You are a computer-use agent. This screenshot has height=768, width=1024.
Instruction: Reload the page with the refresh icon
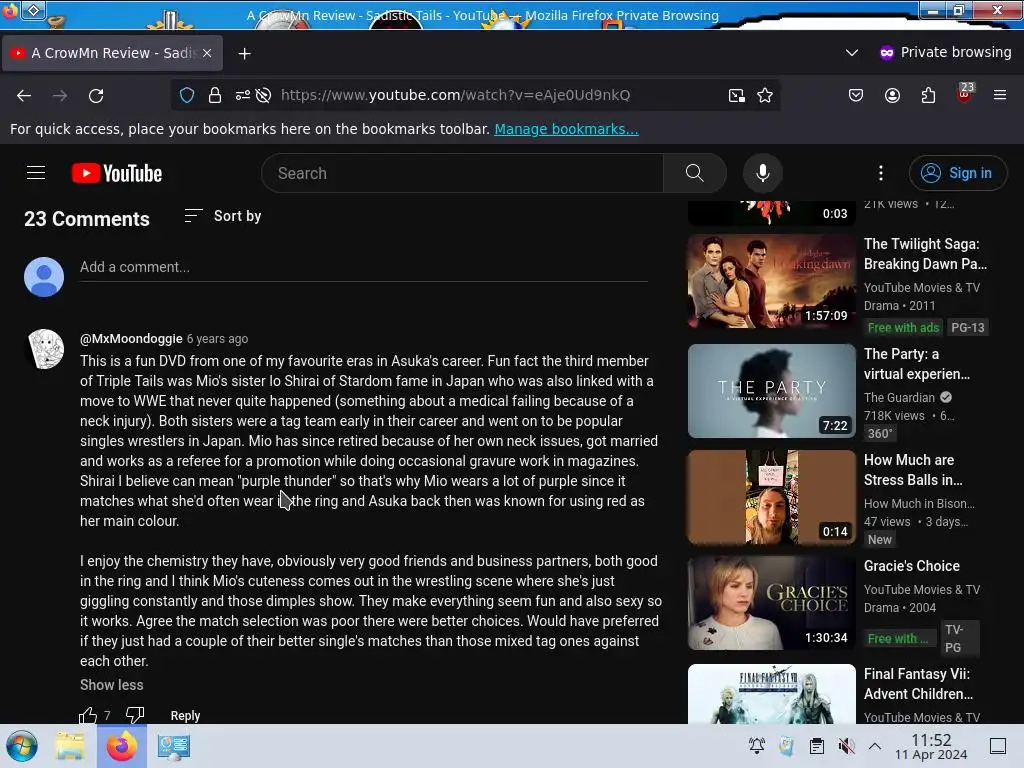coord(96,95)
